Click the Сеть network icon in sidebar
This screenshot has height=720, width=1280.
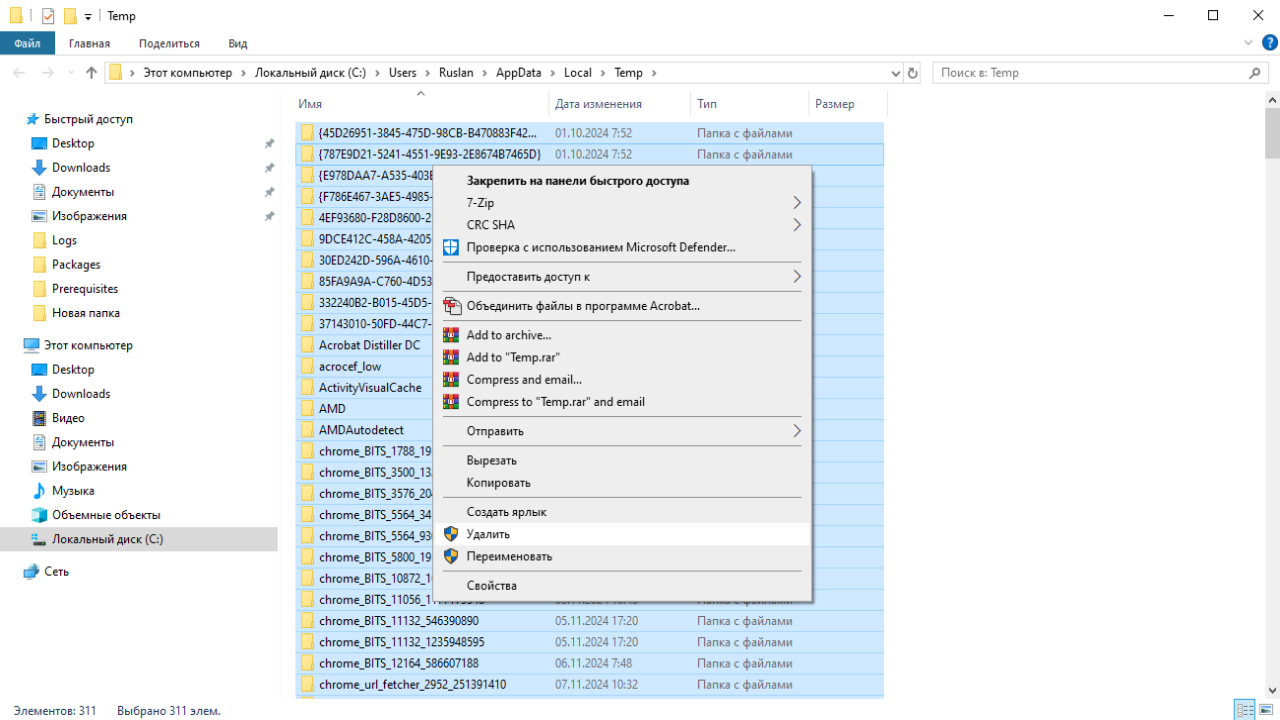pyautogui.click(x=31, y=572)
